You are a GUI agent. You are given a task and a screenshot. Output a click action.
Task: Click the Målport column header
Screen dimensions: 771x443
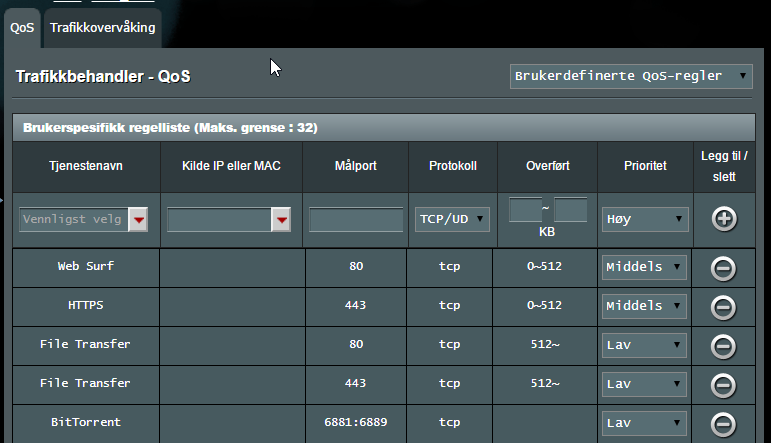(356, 166)
